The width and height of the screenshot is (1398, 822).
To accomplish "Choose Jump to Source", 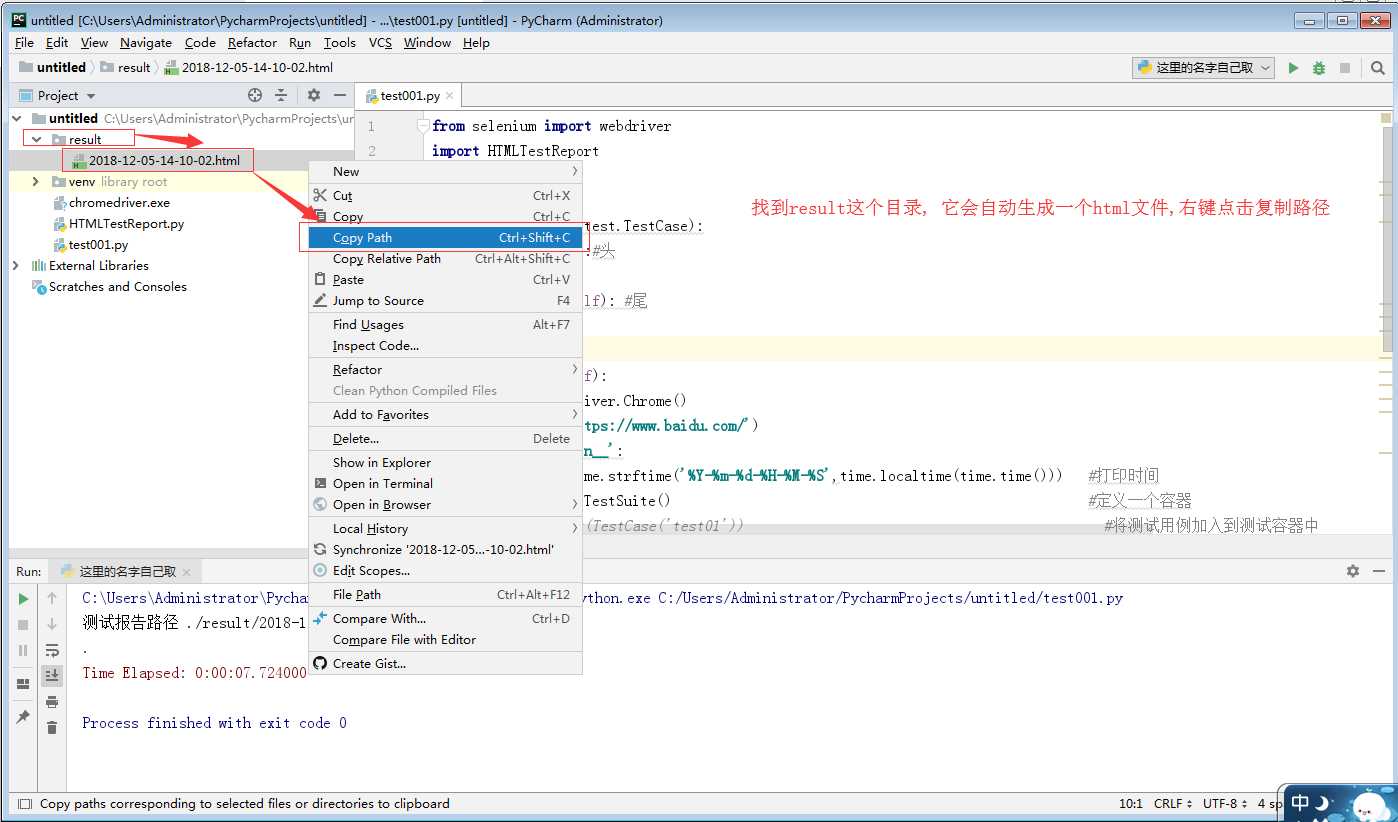I will click(x=446, y=301).
